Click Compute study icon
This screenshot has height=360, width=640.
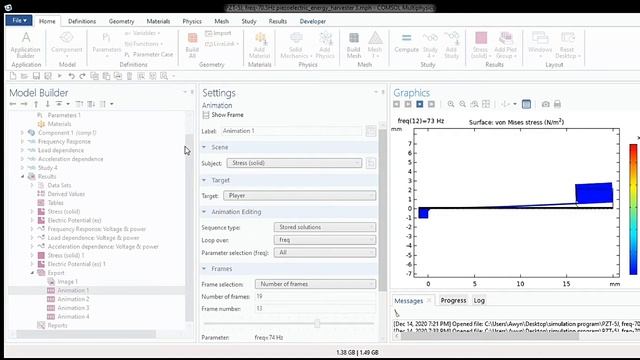pyautogui.click(x=407, y=43)
